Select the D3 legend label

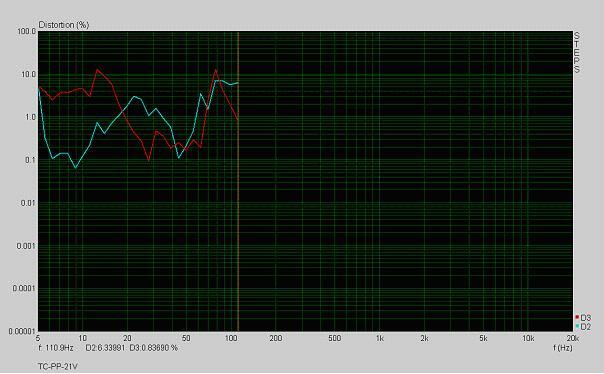click(x=586, y=318)
